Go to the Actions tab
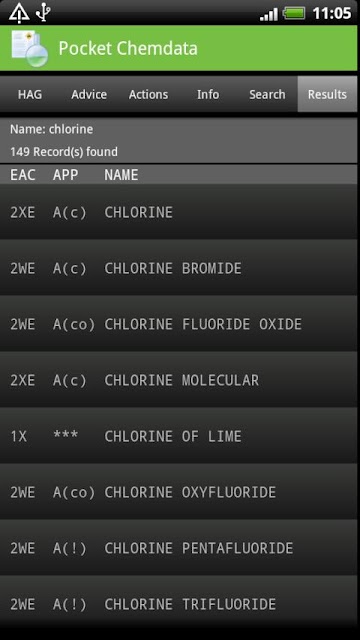This screenshot has width=360, height=640. (x=149, y=94)
